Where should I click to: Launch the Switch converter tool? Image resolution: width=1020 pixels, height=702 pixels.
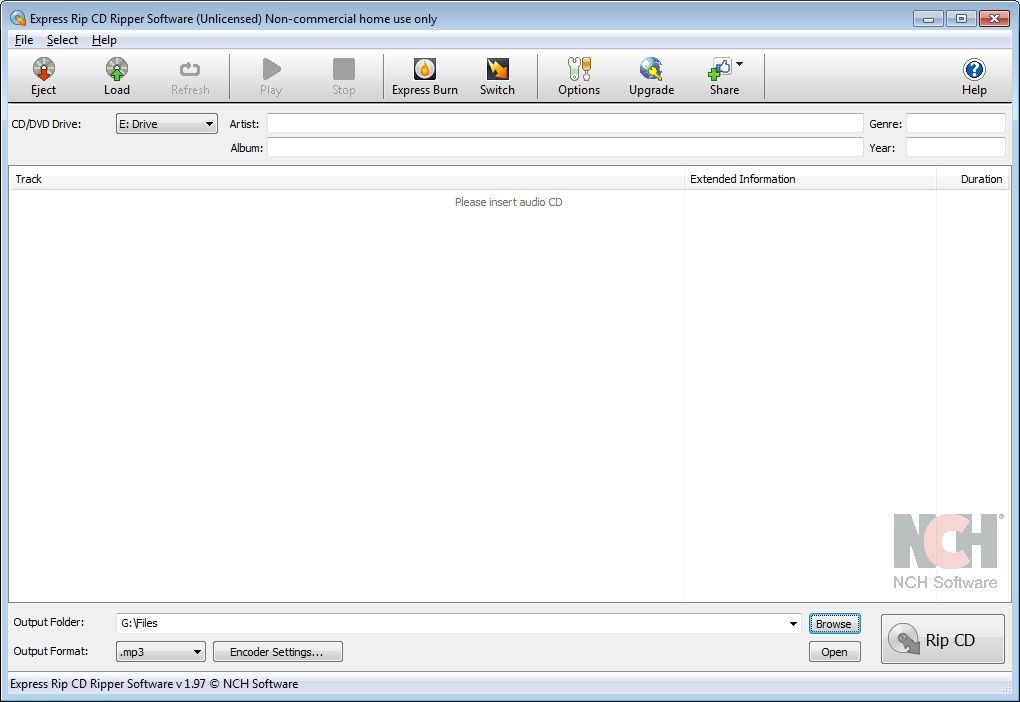click(x=497, y=70)
